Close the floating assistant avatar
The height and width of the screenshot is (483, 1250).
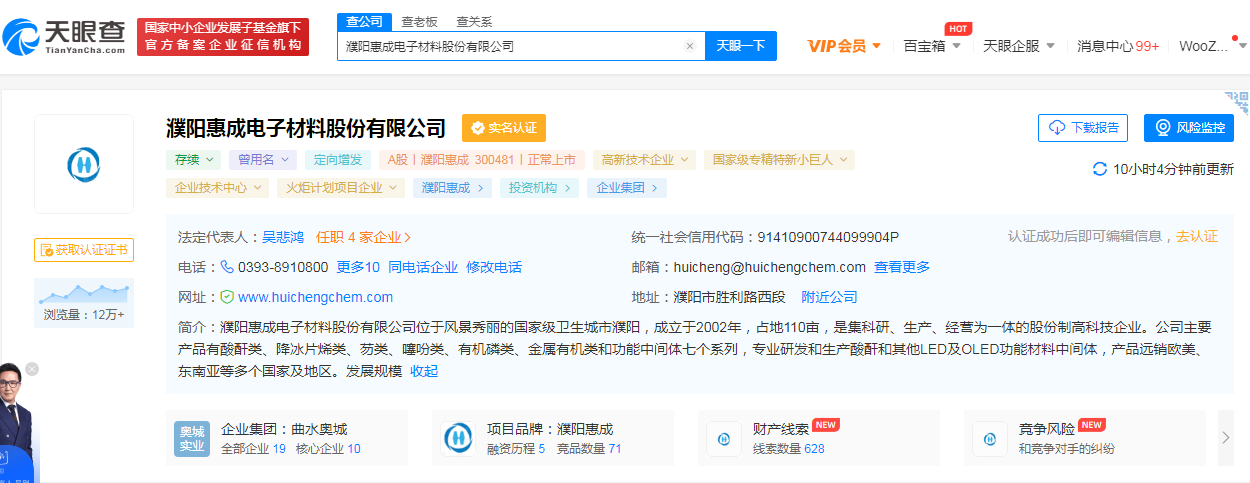coord(32,369)
